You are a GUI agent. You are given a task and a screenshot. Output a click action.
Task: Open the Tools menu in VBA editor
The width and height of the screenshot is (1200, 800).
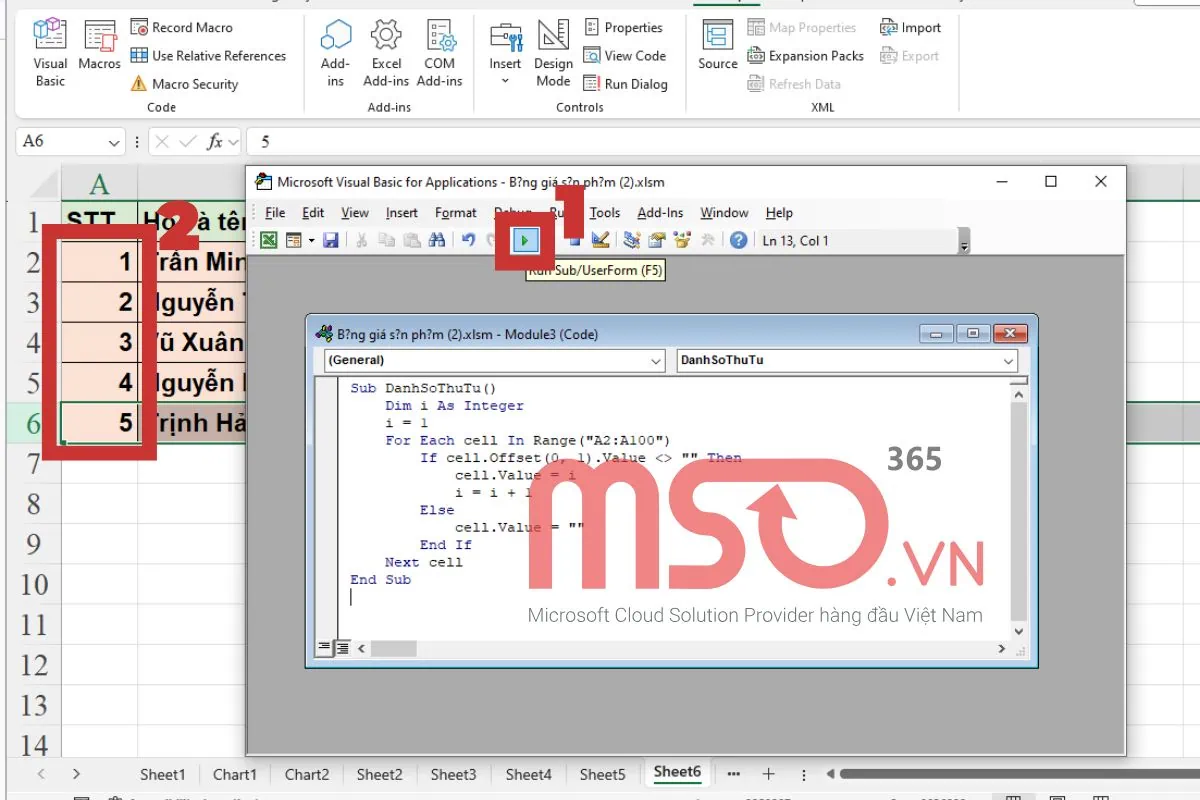[x=605, y=212]
